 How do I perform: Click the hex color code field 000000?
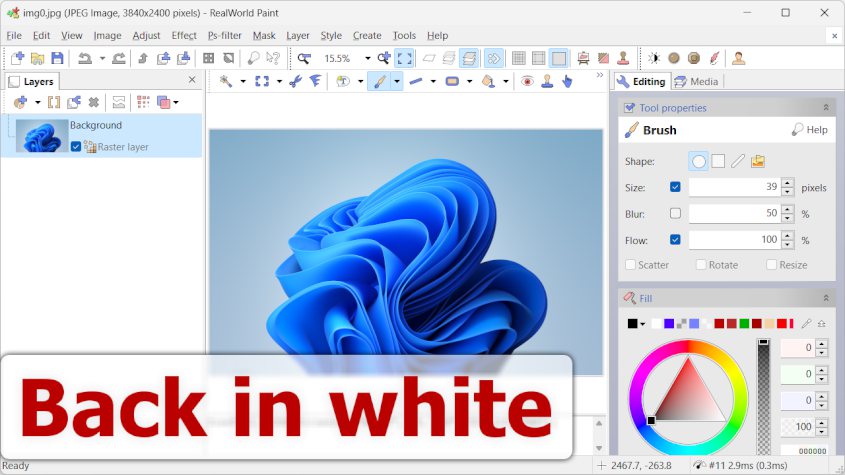pos(804,451)
